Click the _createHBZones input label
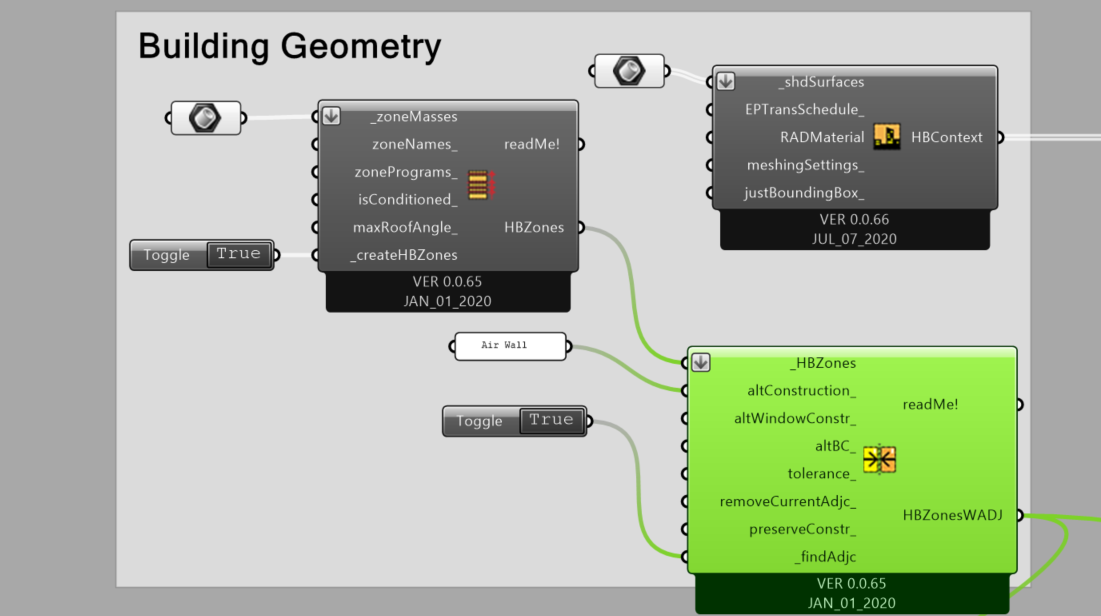 click(x=404, y=255)
